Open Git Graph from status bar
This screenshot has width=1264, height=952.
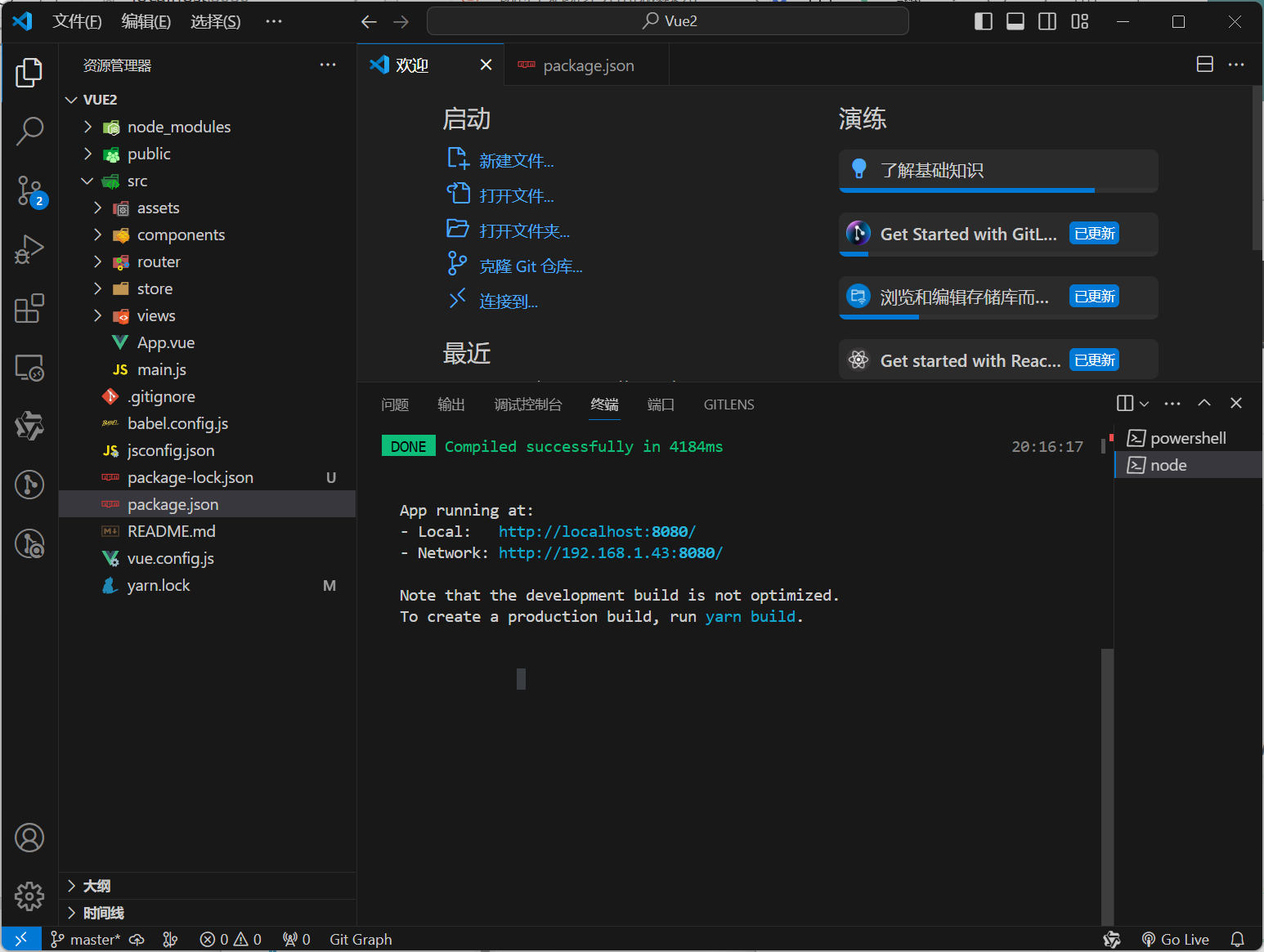click(361, 940)
